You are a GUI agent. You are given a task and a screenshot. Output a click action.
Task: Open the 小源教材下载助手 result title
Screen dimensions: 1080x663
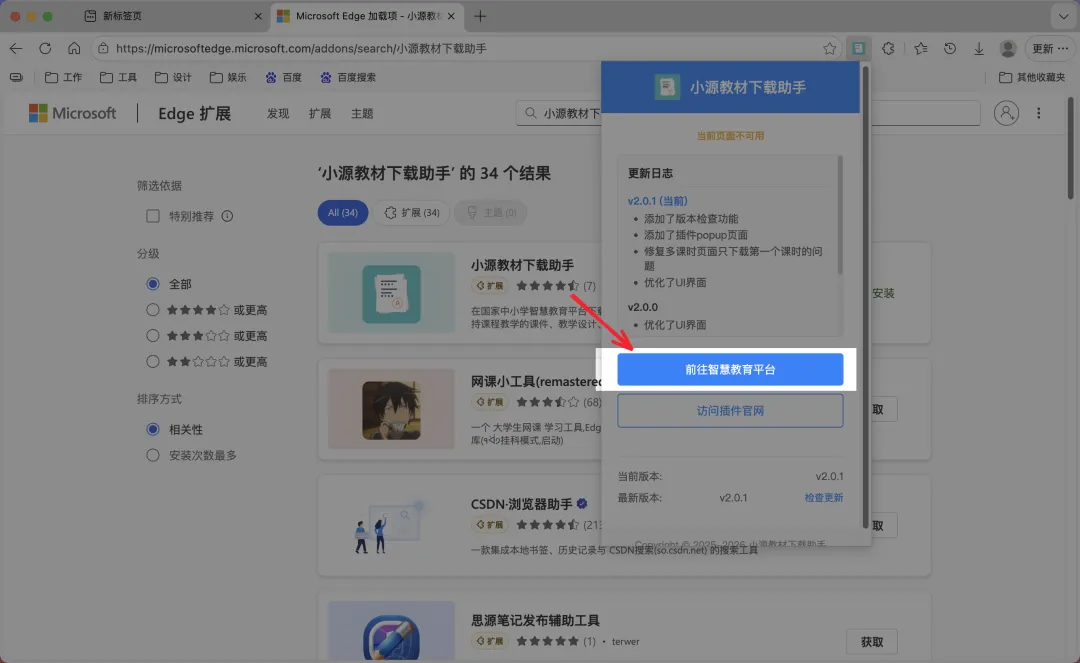click(522, 265)
